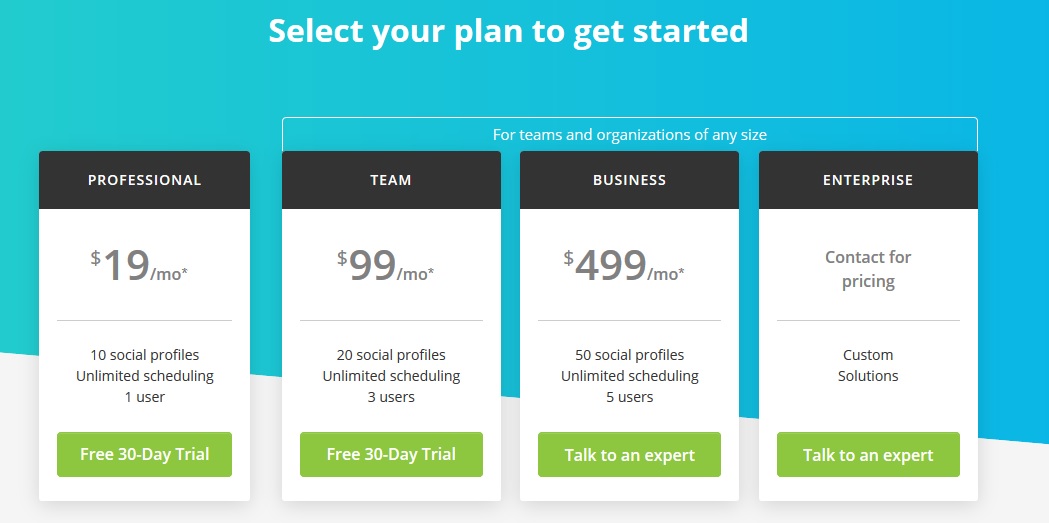The width and height of the screenshot is (1049, 523).
Task: Start Team plan Free 30-Day Trial
Action: pyautogui.click(x=391, y=454)
